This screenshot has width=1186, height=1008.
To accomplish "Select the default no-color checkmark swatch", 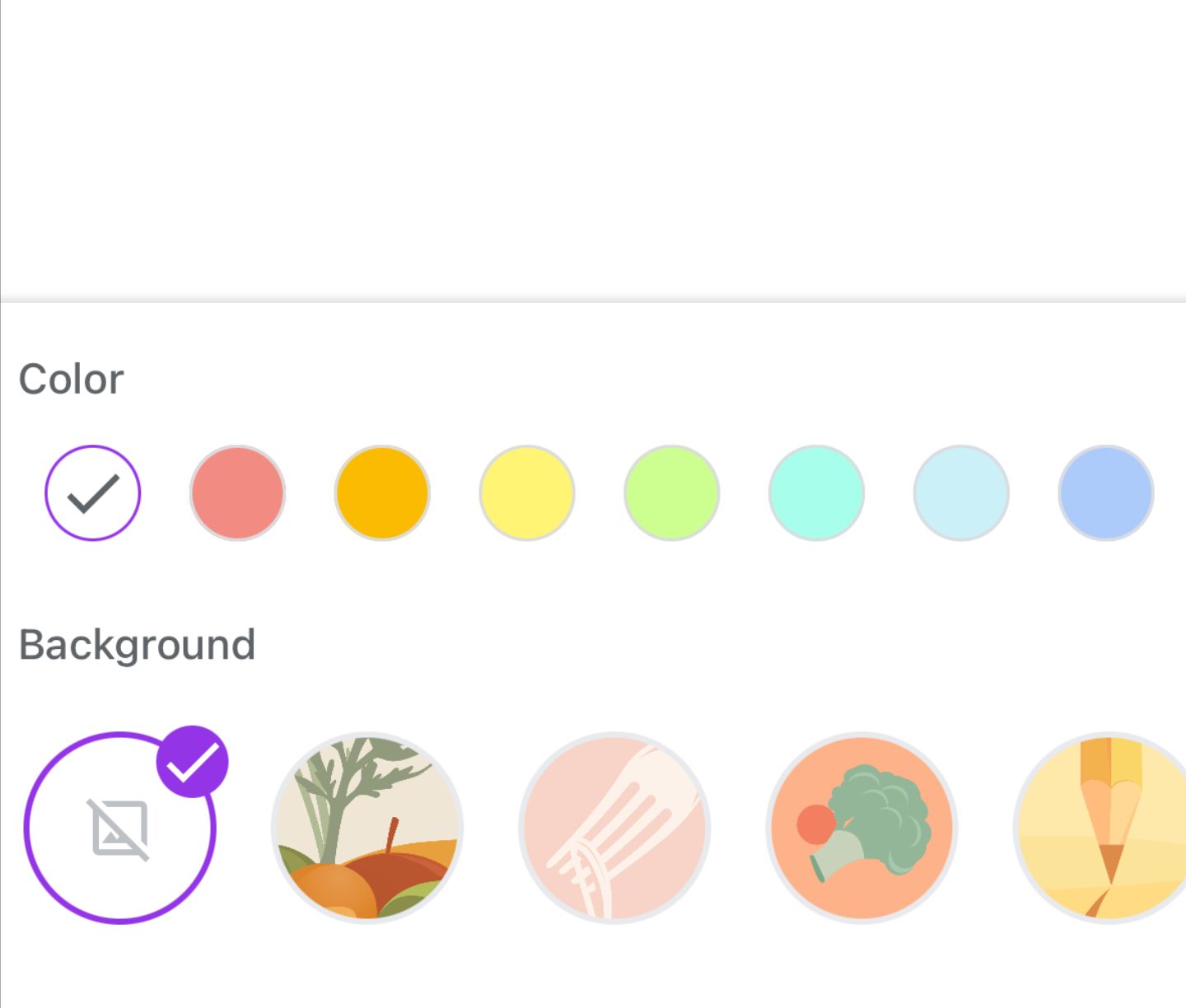I will tap(93, 493).
